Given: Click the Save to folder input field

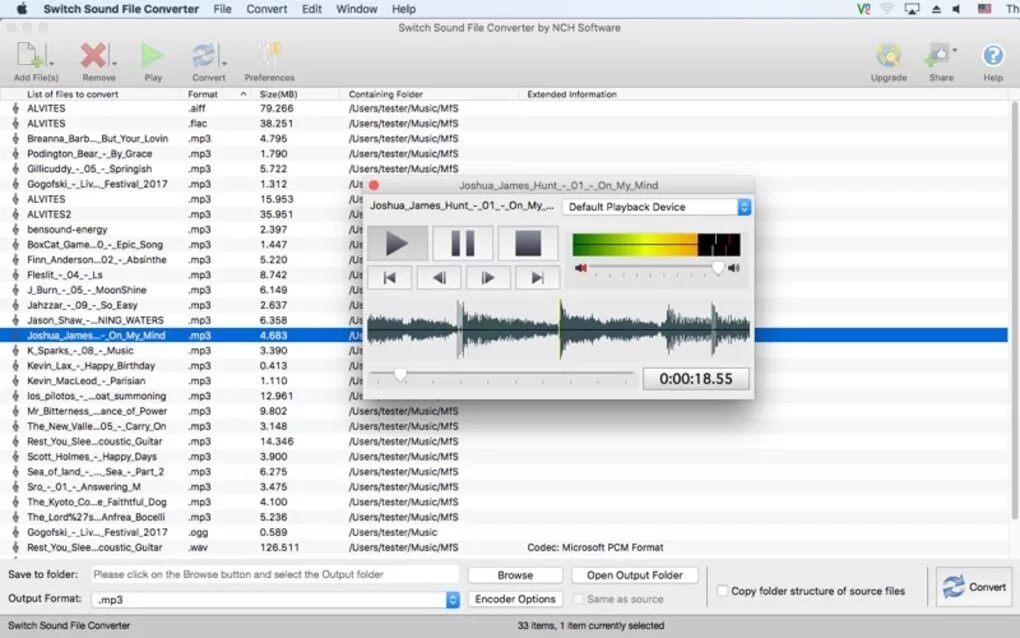Looking at the screenshot, I should point(276,575).
